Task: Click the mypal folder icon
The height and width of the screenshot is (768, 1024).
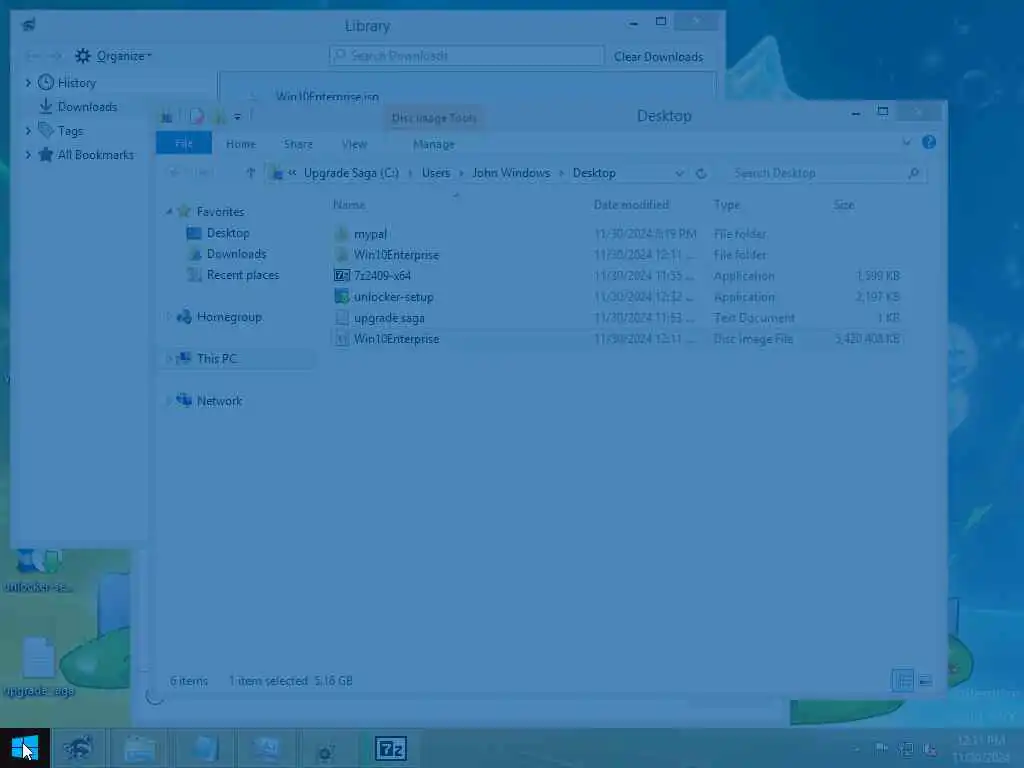Action: click(342, 234)
